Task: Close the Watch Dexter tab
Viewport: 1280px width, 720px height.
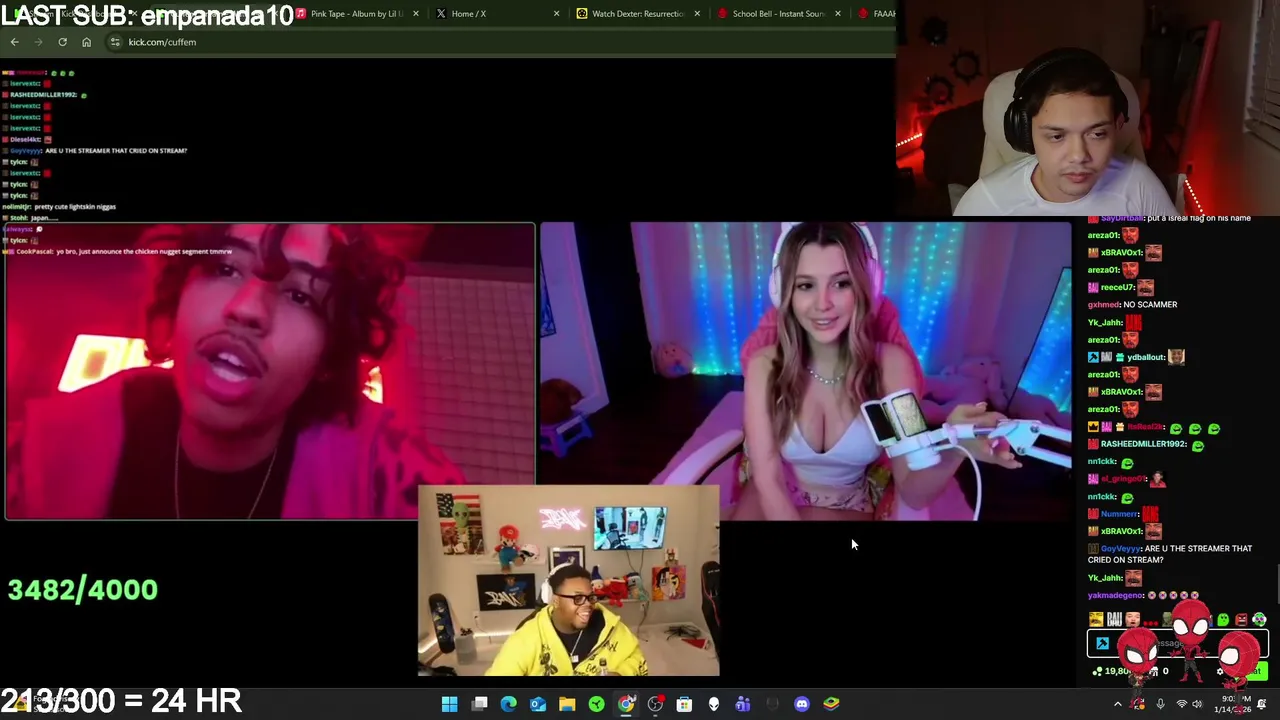Action: [x=697, y=14]
